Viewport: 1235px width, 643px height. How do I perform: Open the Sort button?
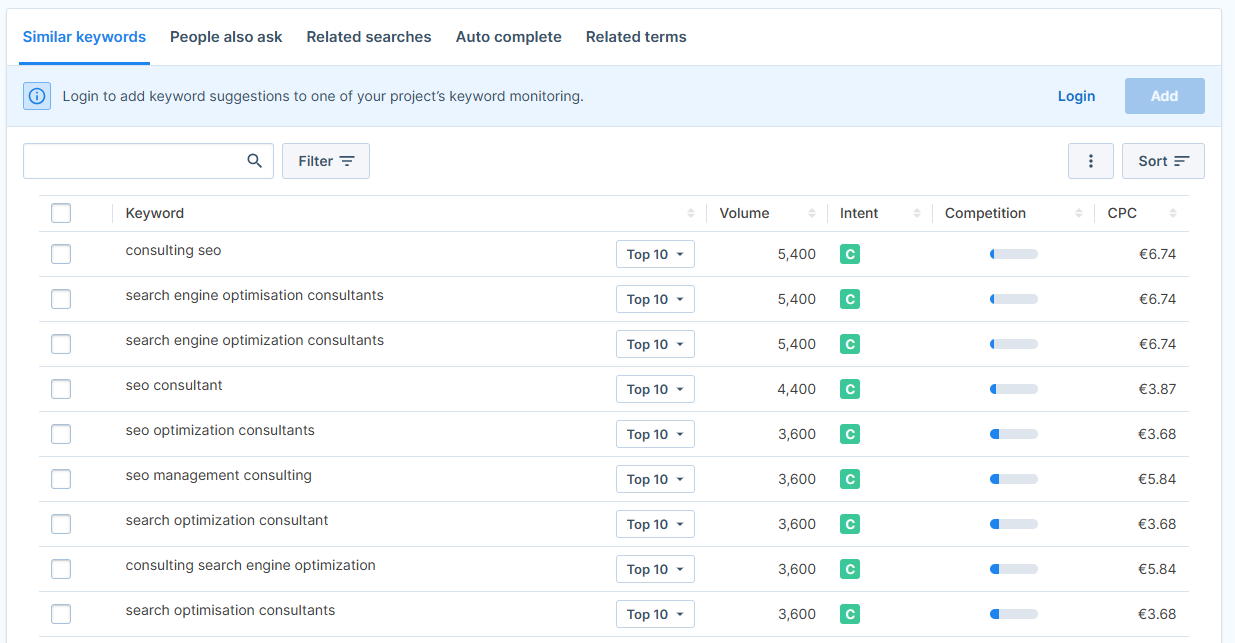click(1163, 161)
